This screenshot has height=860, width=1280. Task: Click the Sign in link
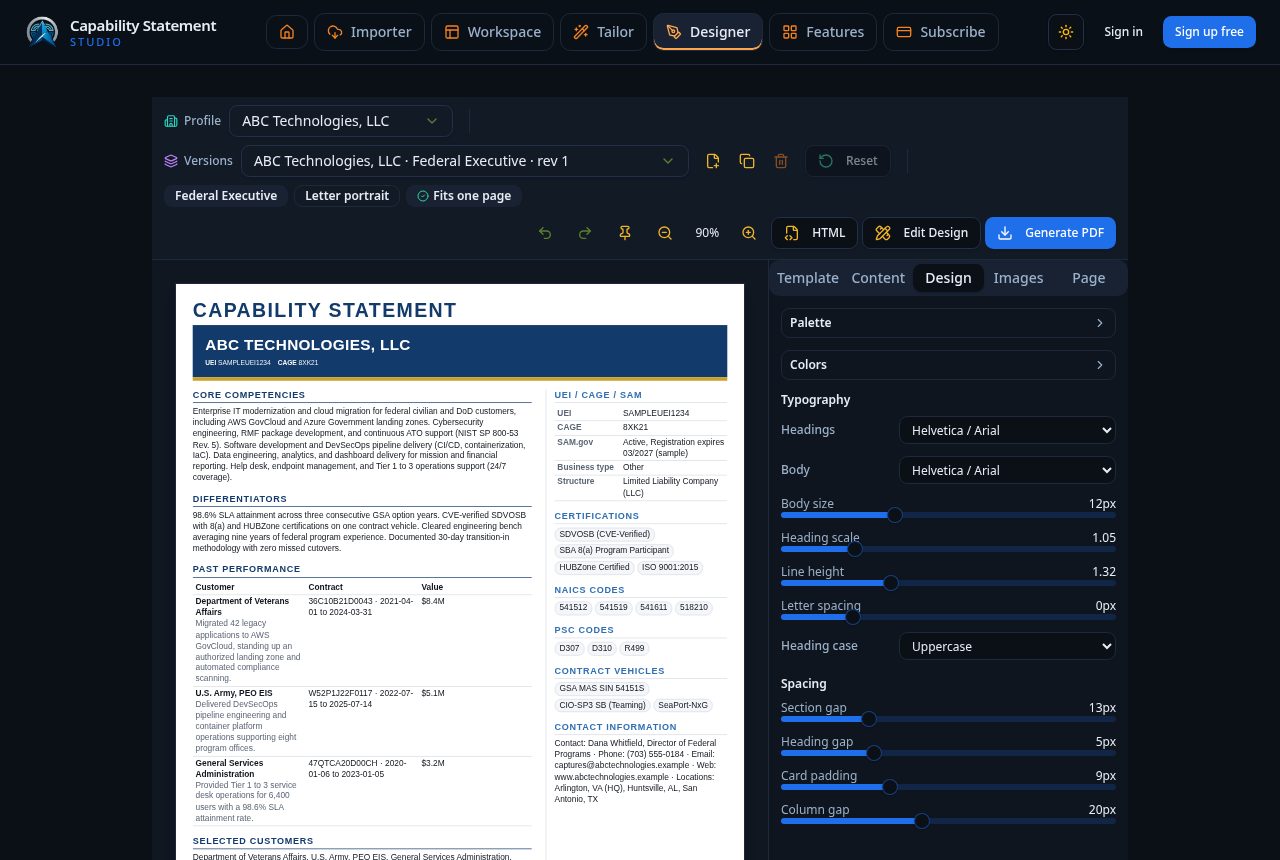pos(1123,32)
